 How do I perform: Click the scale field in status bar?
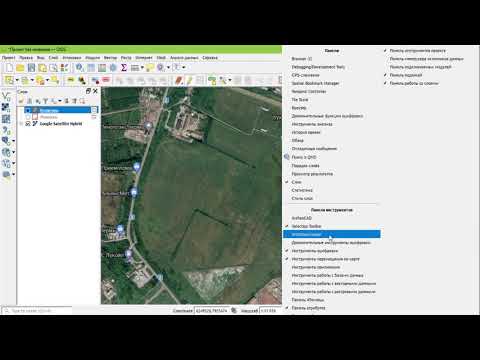coord(270,311)
